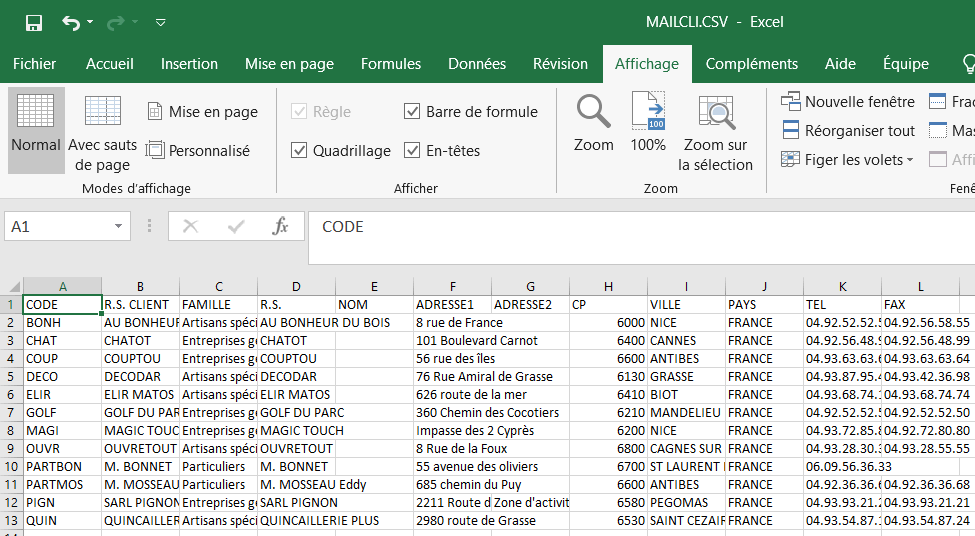Select column header H
Image resolution: width=975 pixels, height=536 pixels.
[x=608, y=287]
